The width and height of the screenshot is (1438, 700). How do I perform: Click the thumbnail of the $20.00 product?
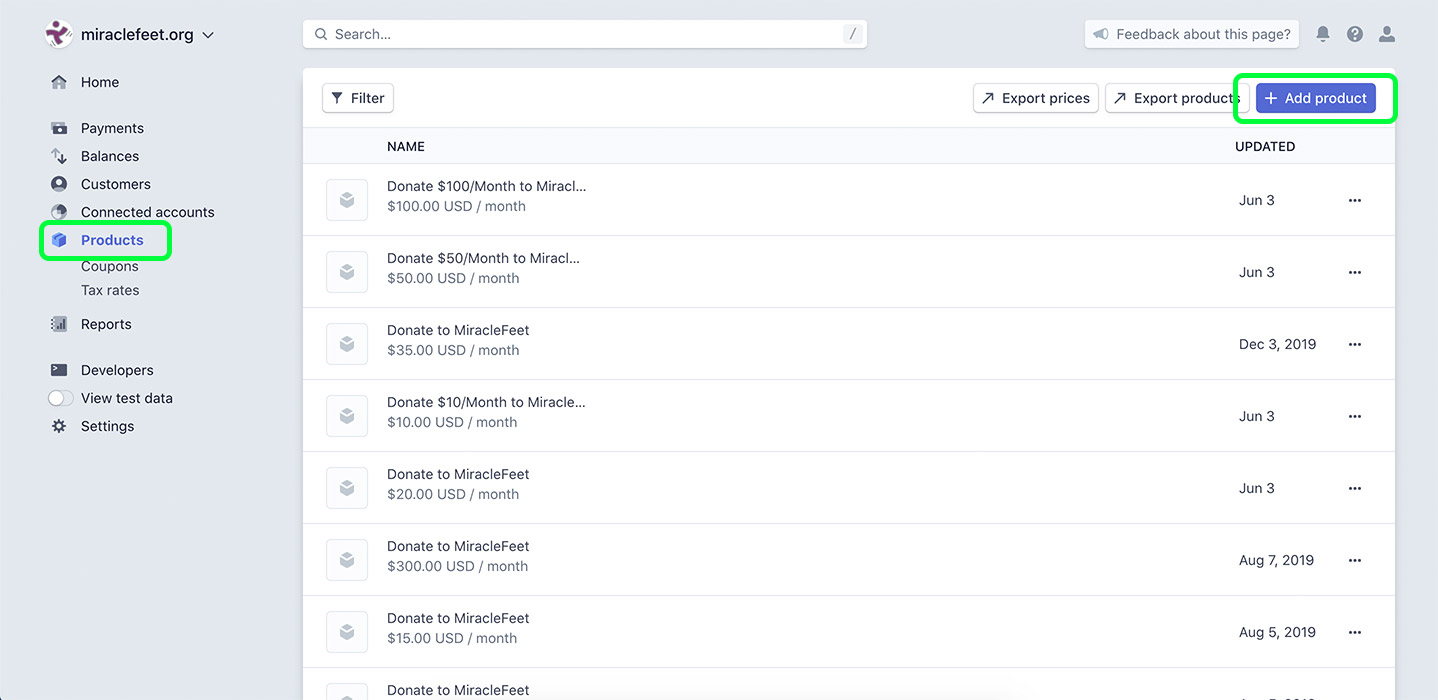[x=347, y=488]
